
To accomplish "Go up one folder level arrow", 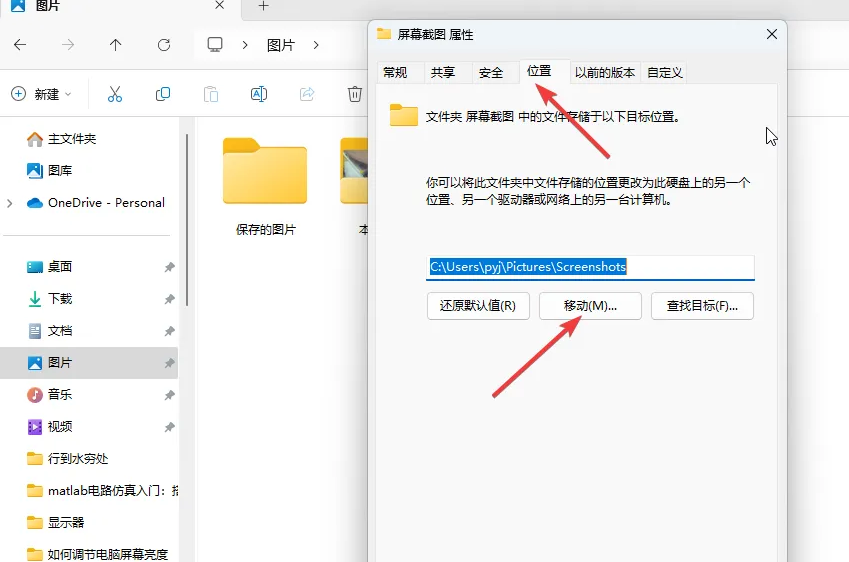I will 116,45.
